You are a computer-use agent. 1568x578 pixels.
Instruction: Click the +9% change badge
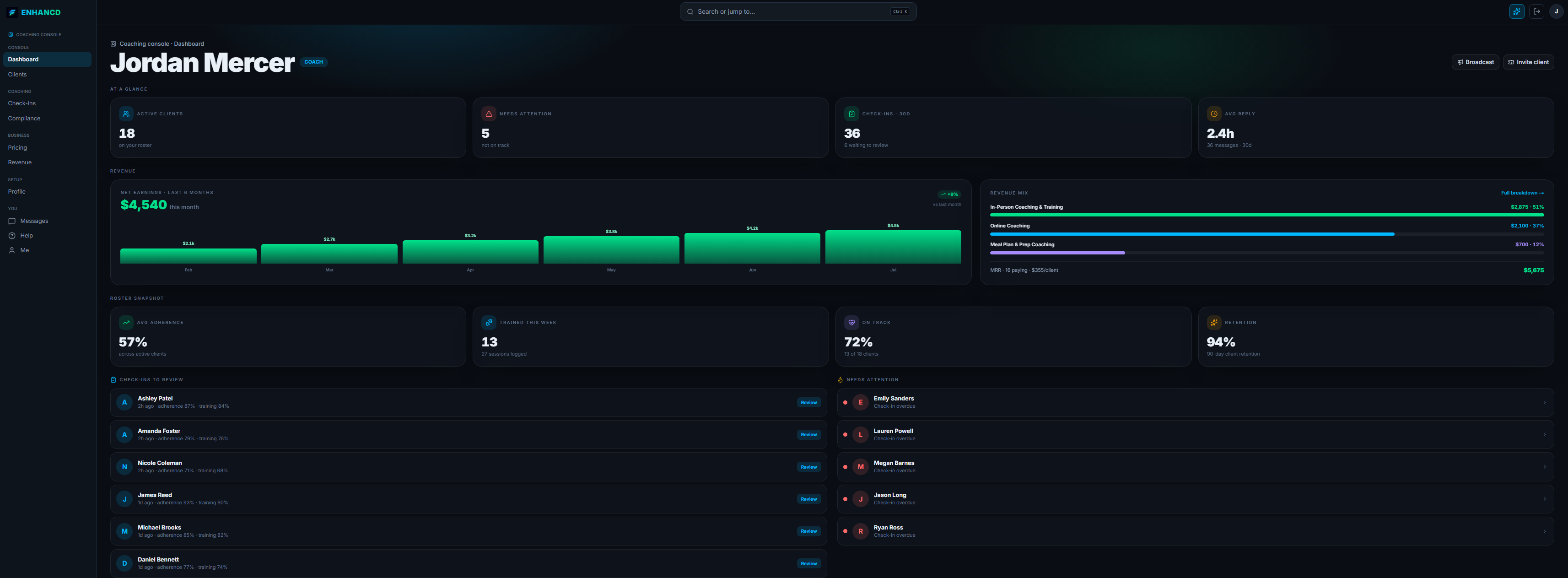tap(949, 194)
